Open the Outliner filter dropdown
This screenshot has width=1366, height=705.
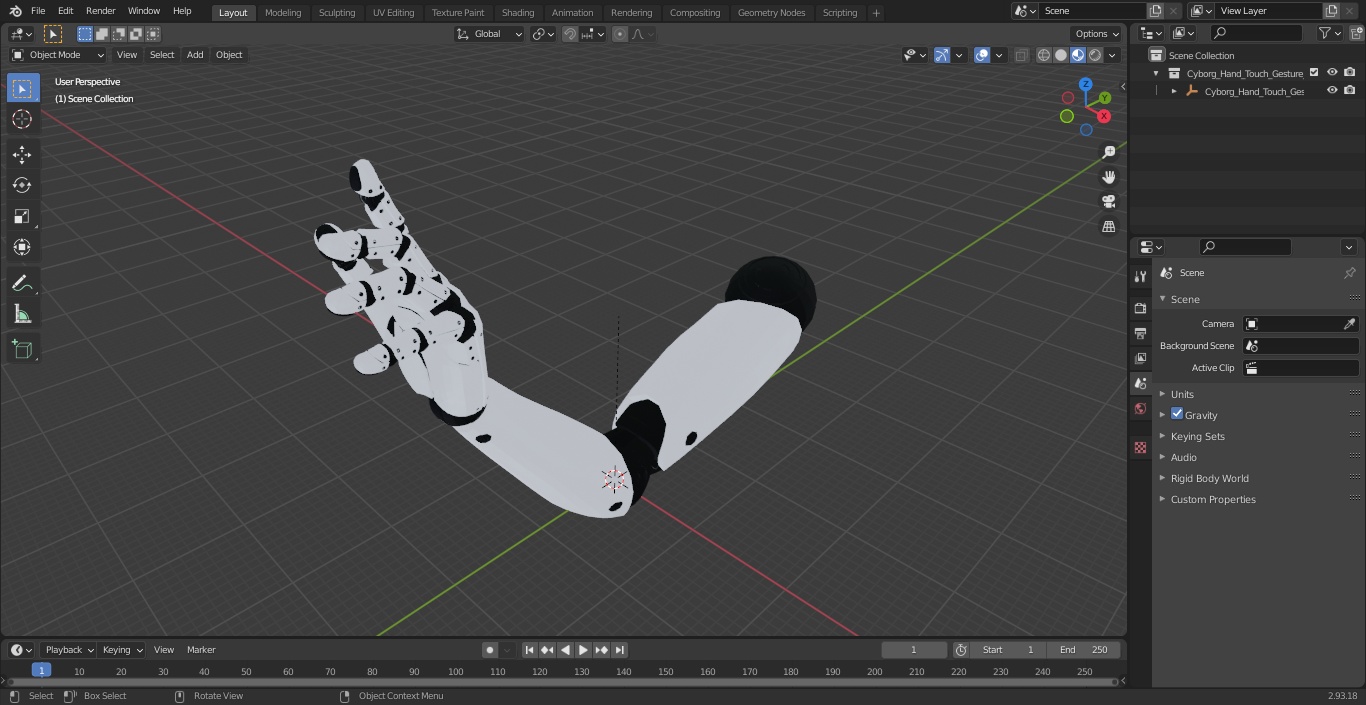point(1329,33)
